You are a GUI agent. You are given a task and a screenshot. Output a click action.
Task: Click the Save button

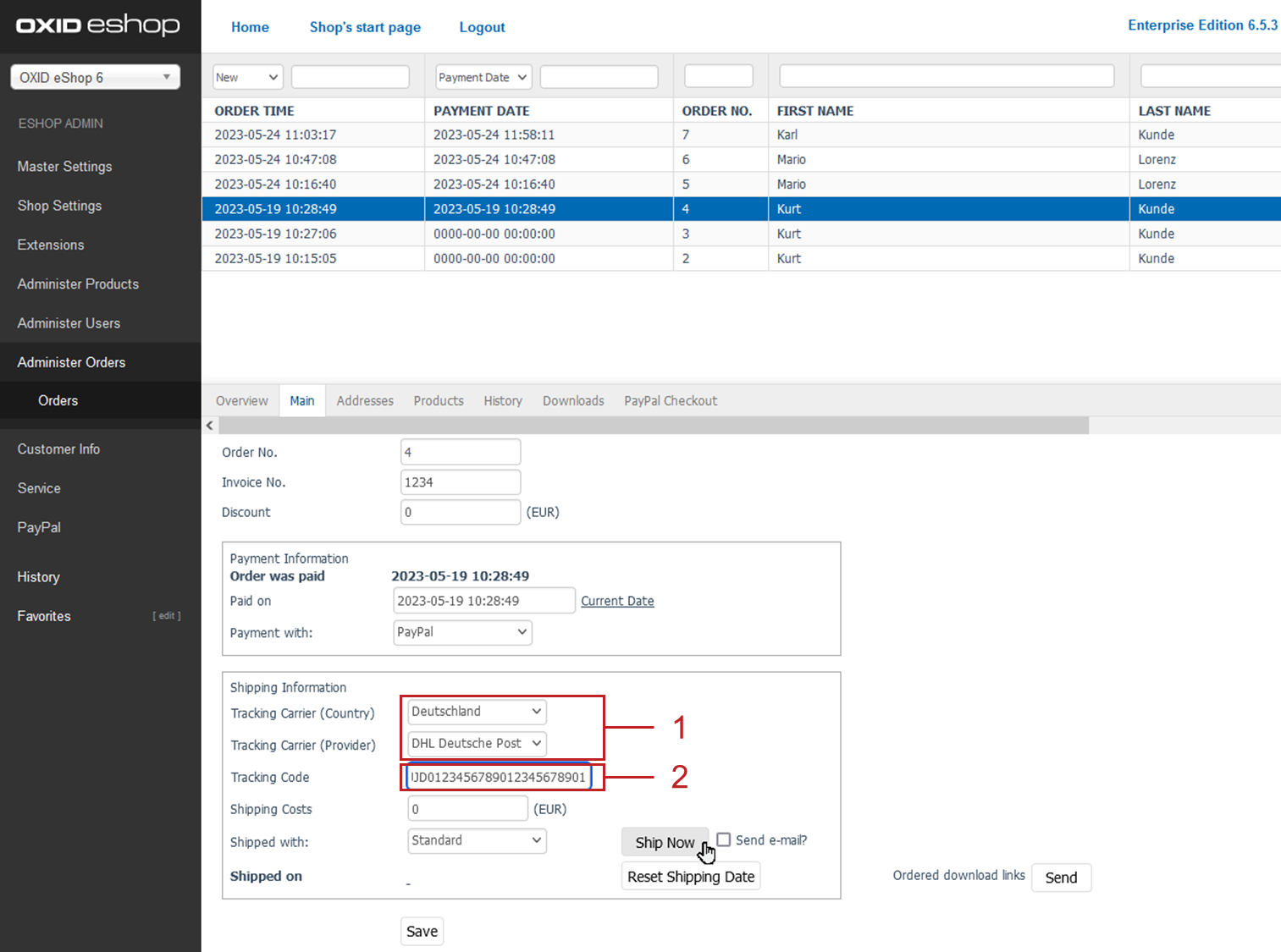point(422,932)
